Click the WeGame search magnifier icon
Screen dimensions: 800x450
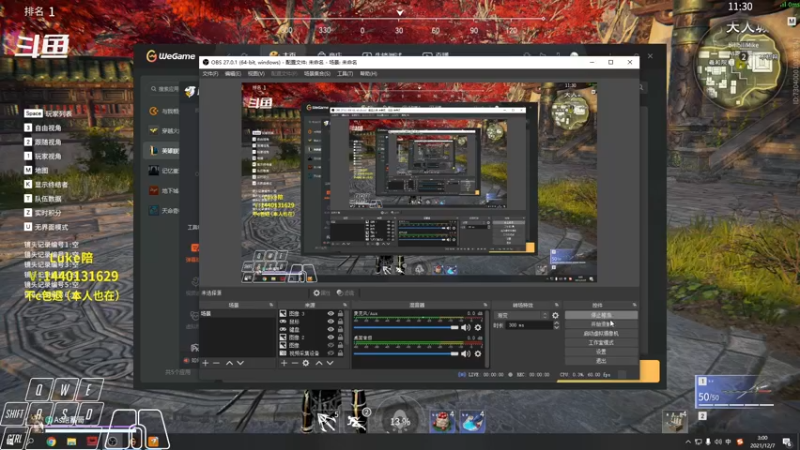click(154, 89)
